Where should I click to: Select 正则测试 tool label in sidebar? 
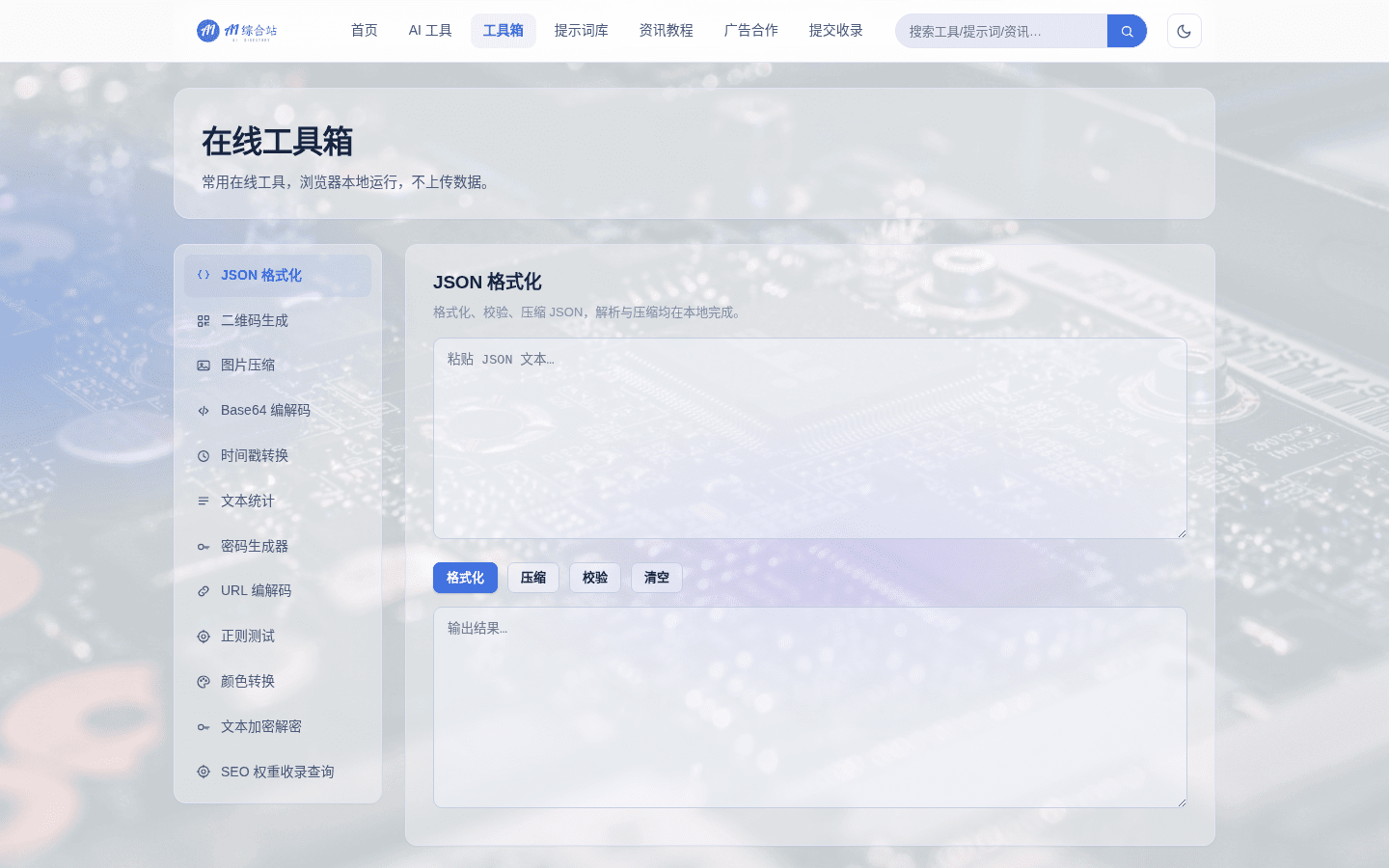tap(248, 637)
